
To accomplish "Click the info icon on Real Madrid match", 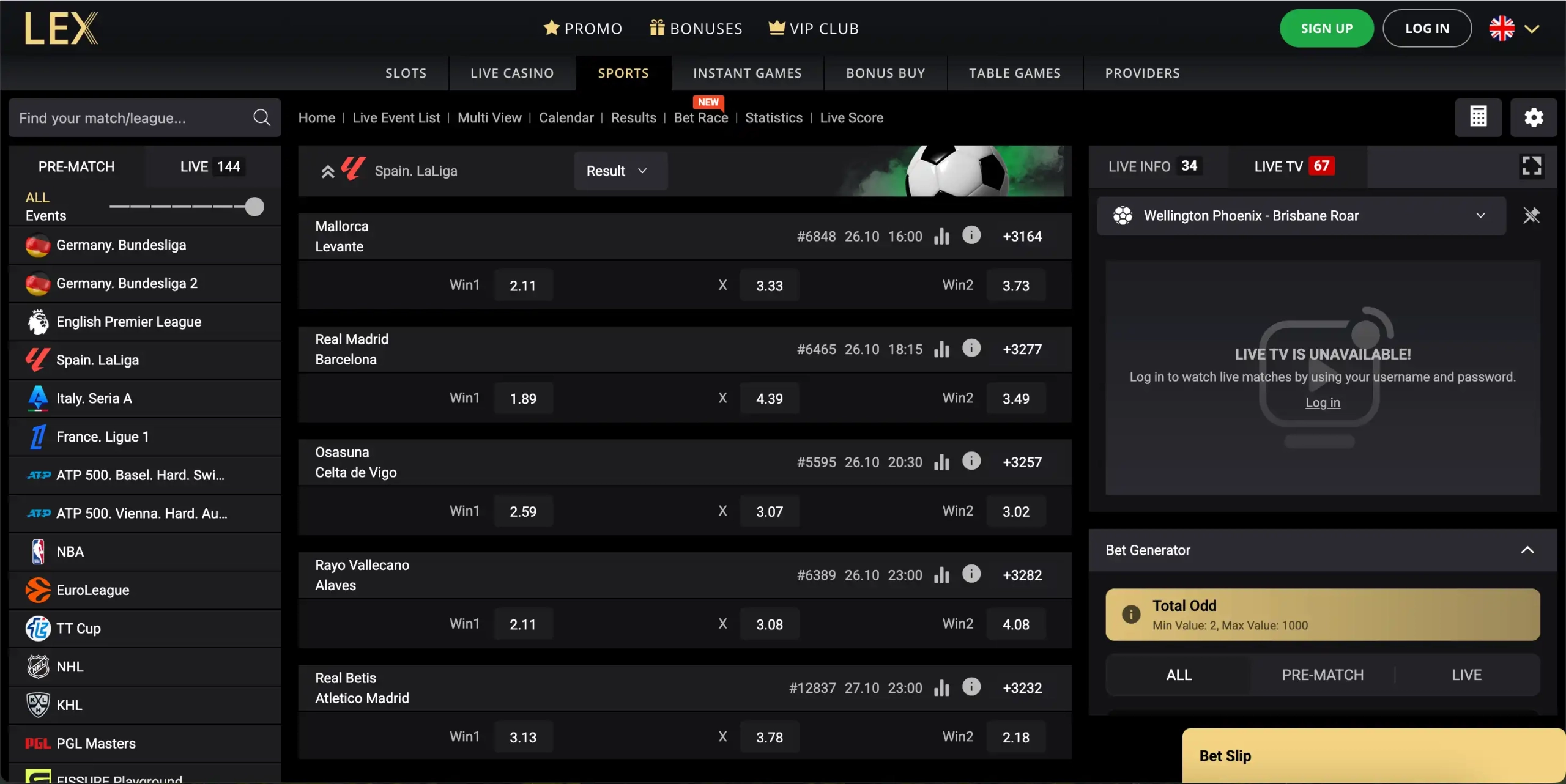I will (x=972, y=348).
